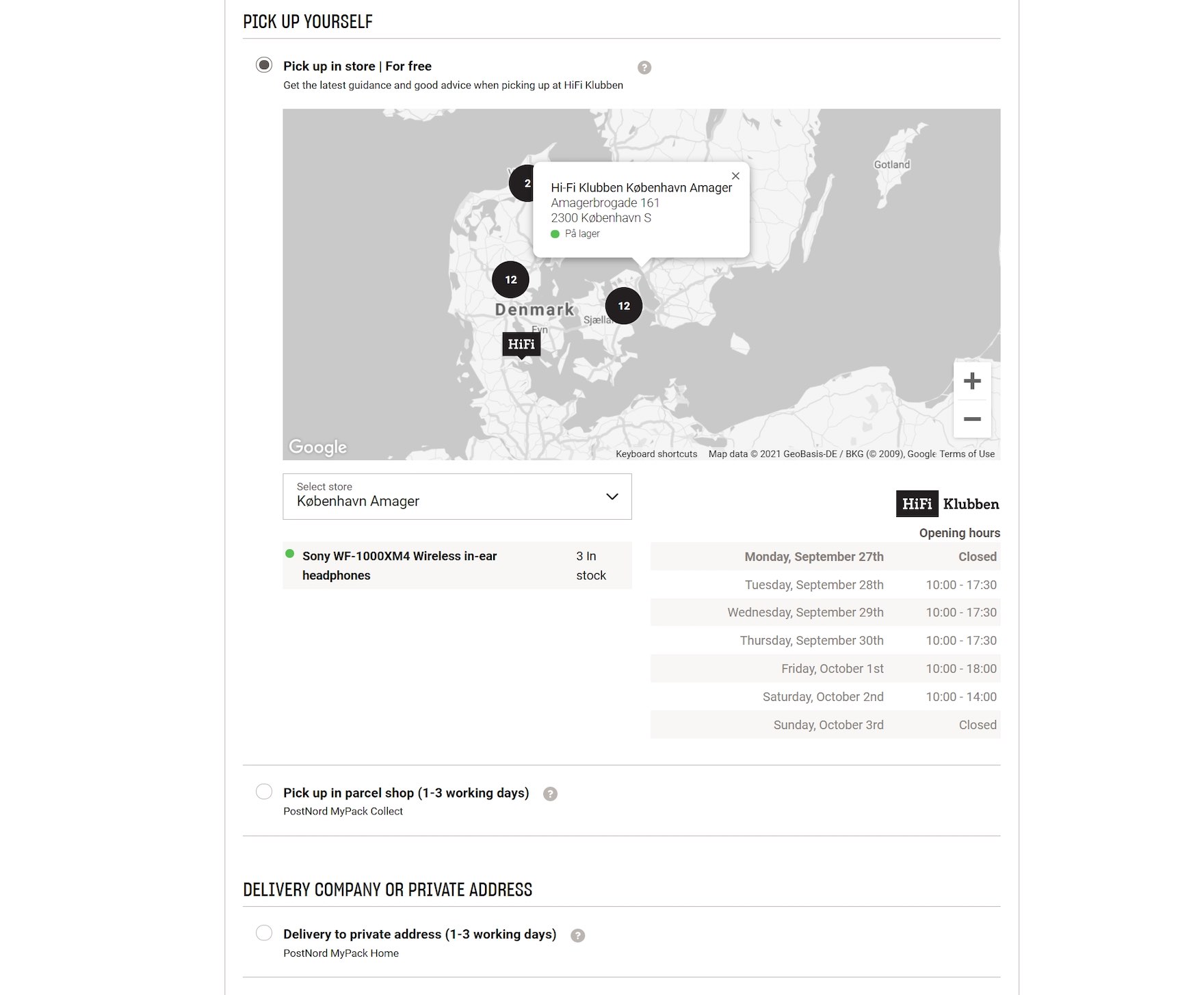Image resolution: width=1204 pixels, height=995 pixels.
Task: Expand store list using chevron arrow
Action: [x=612, y=496]
